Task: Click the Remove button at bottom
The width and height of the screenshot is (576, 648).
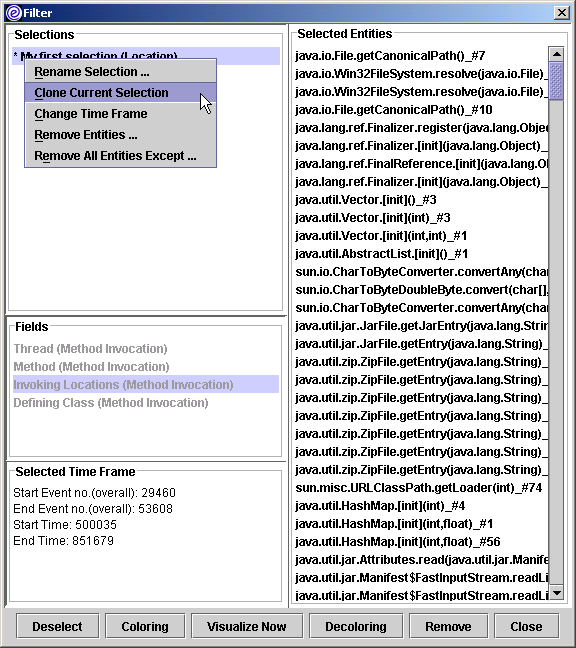Action: point(448,627)
